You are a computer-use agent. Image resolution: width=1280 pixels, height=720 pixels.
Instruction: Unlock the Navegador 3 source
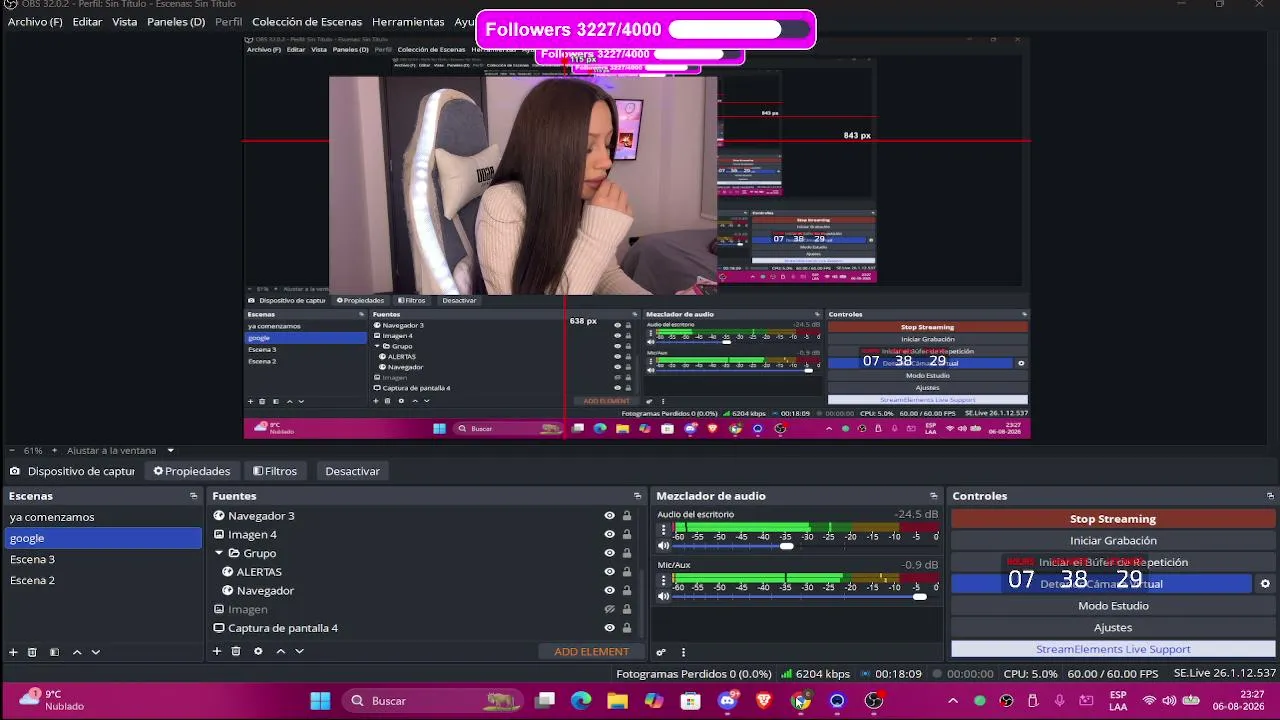click(627, 516)
